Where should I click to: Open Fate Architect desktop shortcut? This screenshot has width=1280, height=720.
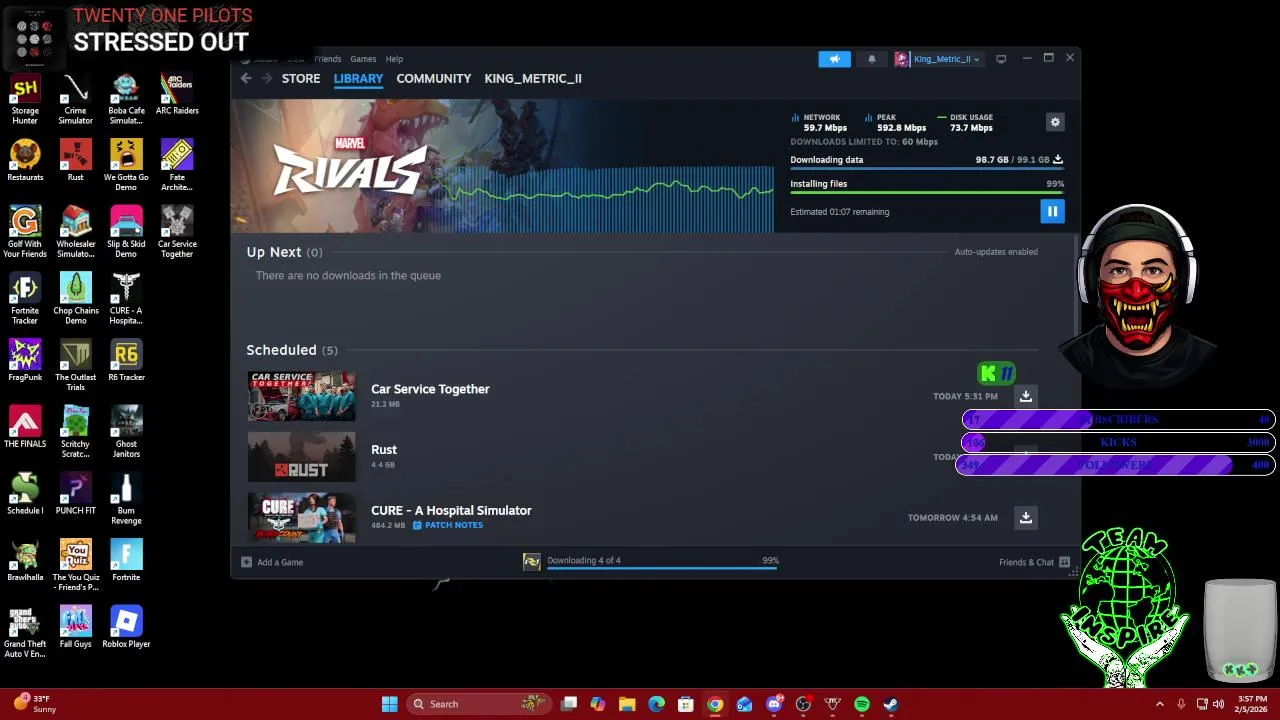point(177,166)
